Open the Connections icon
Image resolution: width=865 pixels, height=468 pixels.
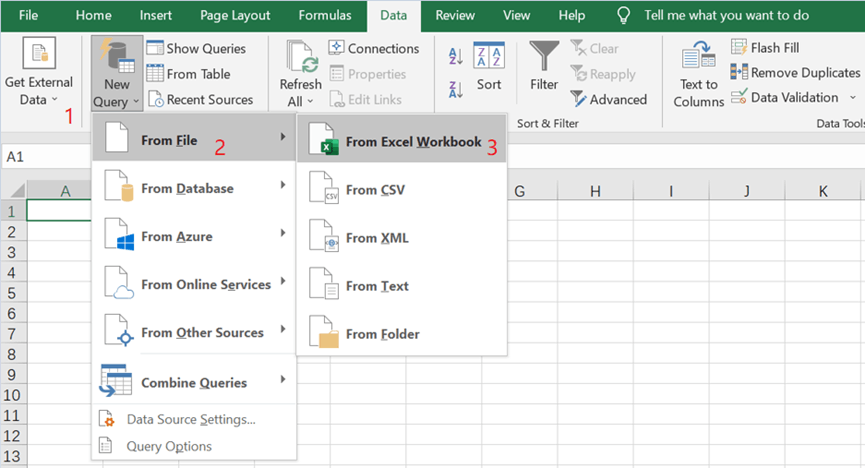tap(337, 48)
